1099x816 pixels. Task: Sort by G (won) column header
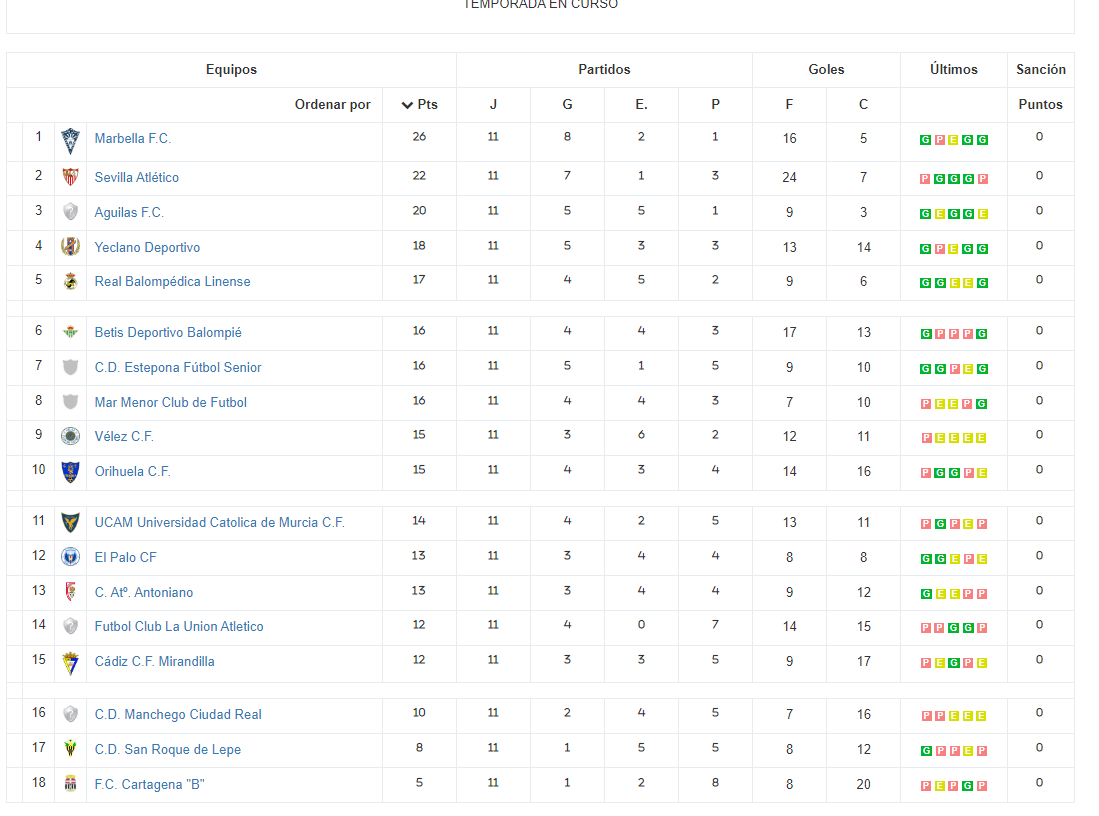click(568, 104)
